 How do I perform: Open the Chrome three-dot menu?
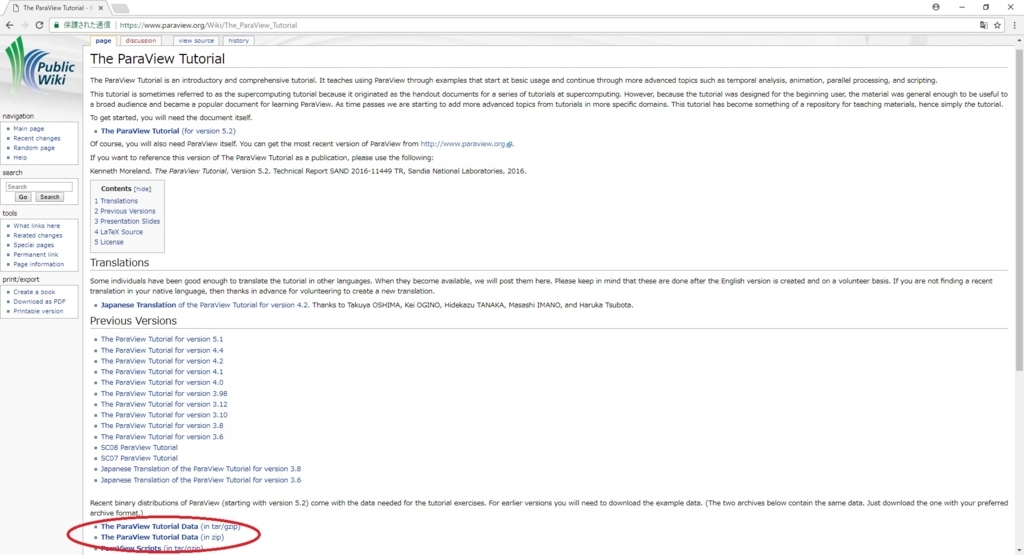point(1014,25)
